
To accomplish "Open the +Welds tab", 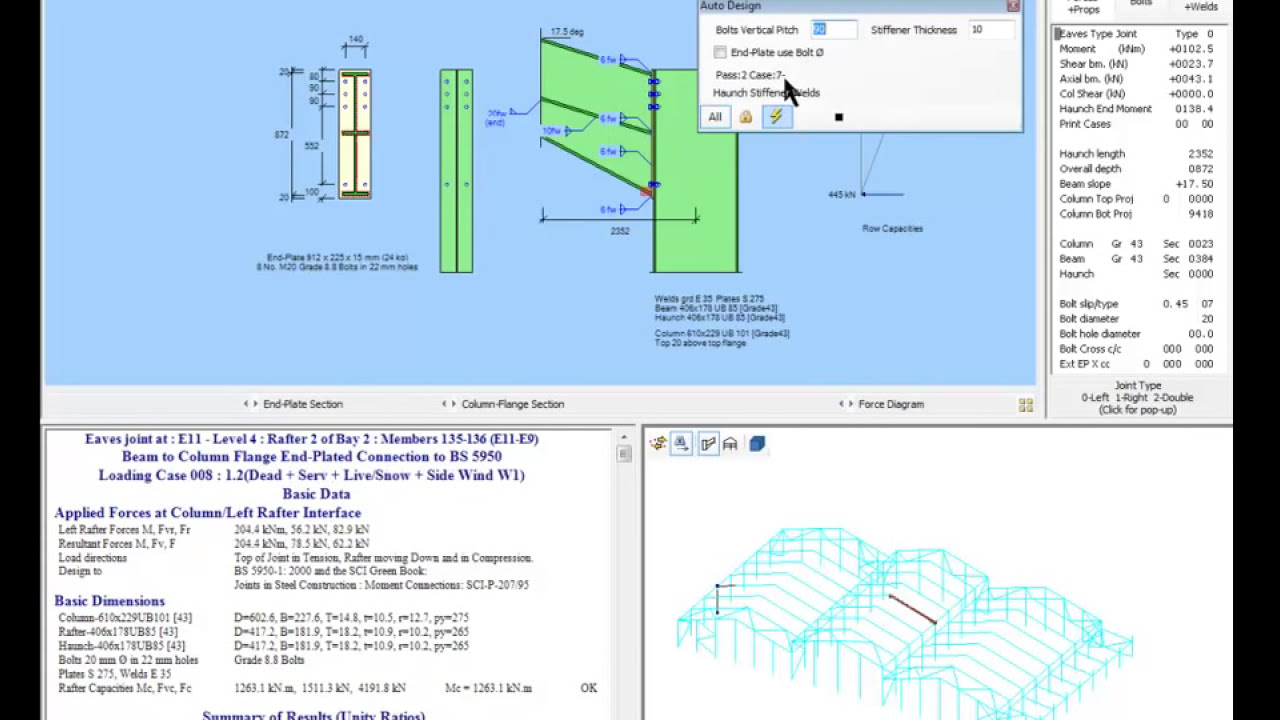I will pyautogui.click(x=1200, y=7).
